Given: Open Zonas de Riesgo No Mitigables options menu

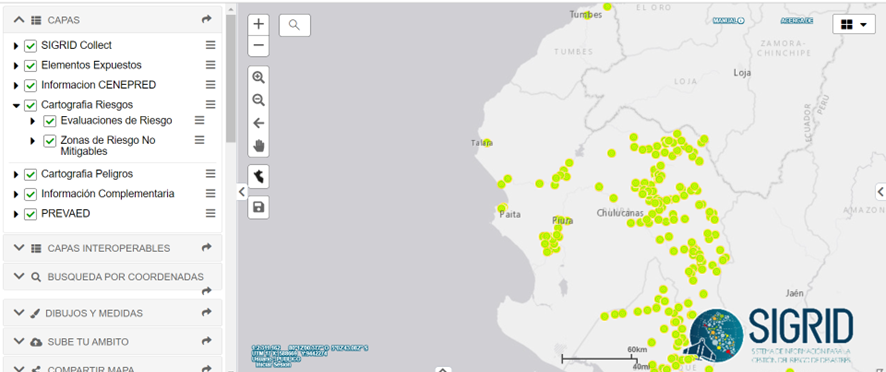Looking at the screenshot, I should click(199, 140).
